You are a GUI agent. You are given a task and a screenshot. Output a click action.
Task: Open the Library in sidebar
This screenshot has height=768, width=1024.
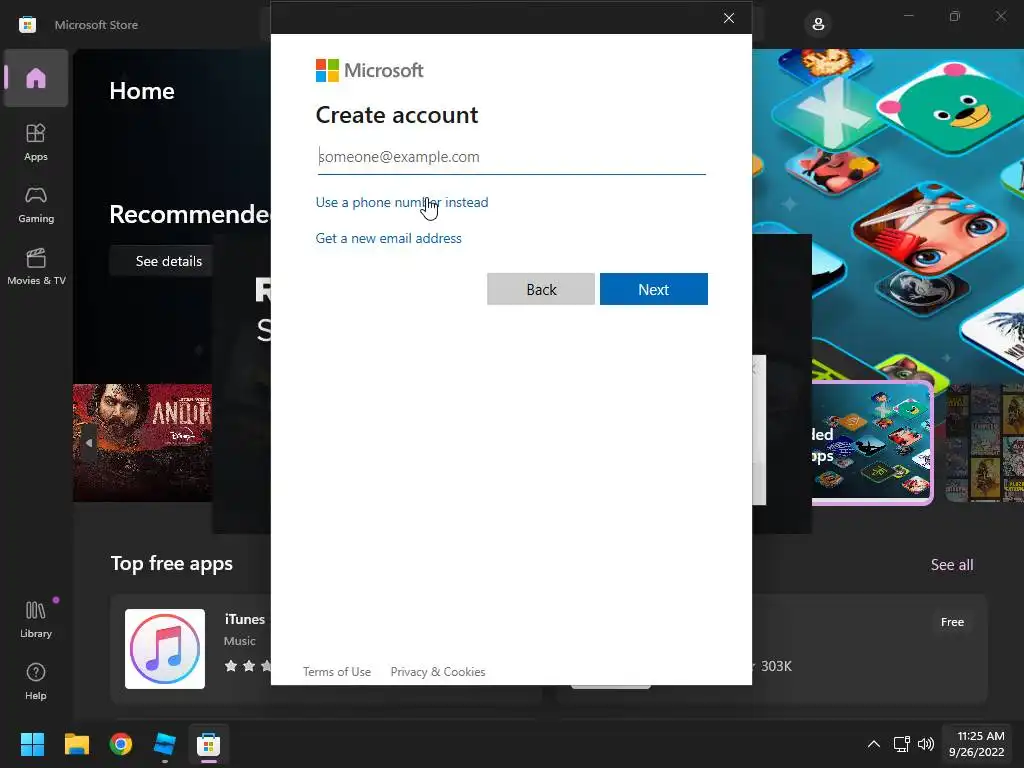tap(36, 619)
